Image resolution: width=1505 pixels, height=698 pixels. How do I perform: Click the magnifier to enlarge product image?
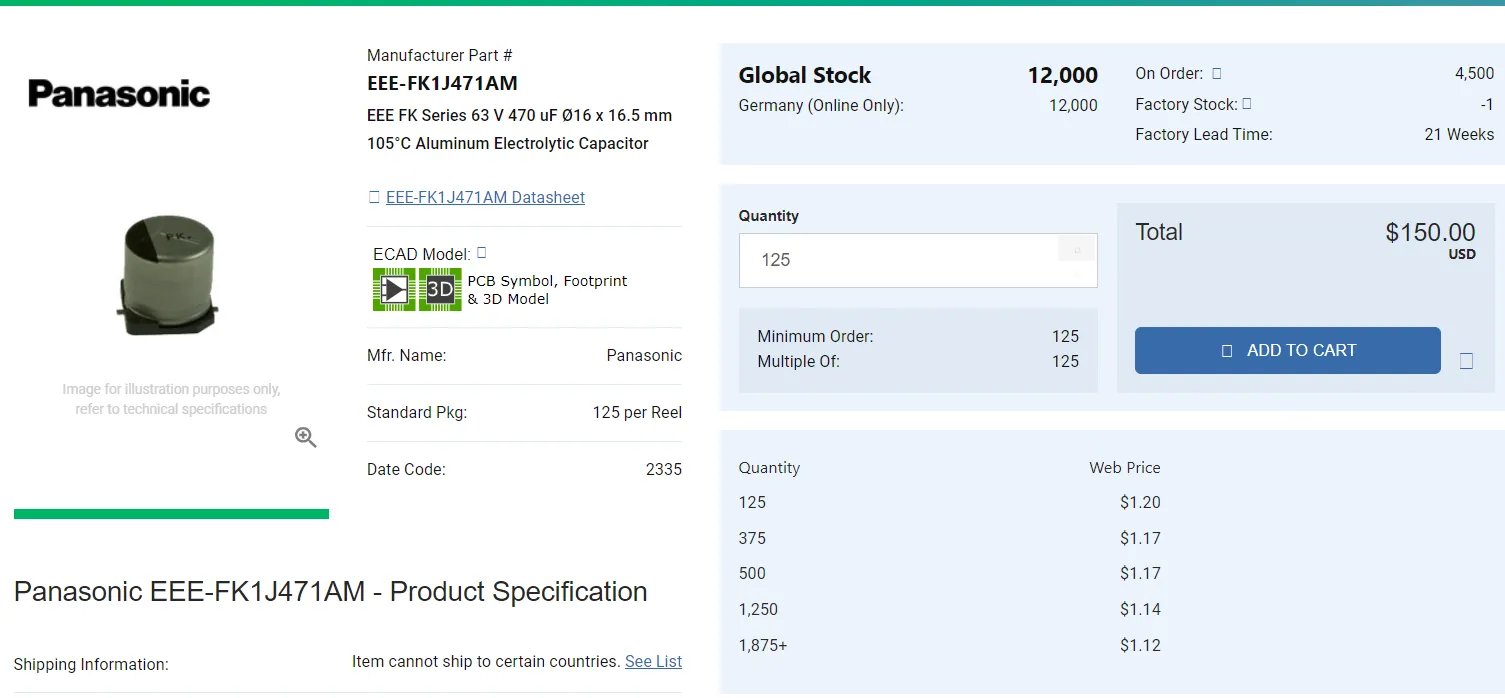click(306, 437)
